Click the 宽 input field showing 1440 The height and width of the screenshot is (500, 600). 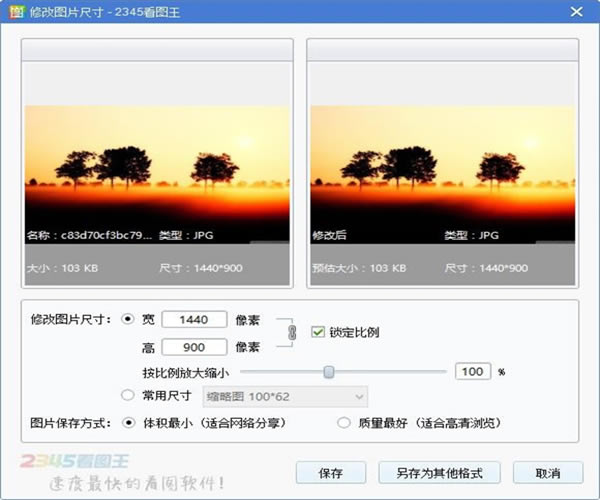pyautogui.click(x=195, y=319)
